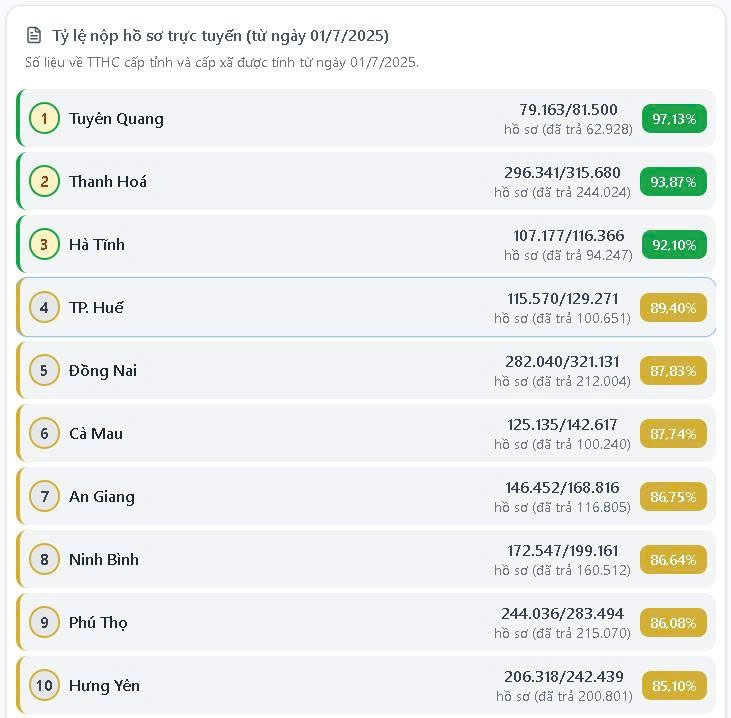This screenshot has height=718, width=731.
Task: Click the green 93,87% badge
Action: point(674,182)
